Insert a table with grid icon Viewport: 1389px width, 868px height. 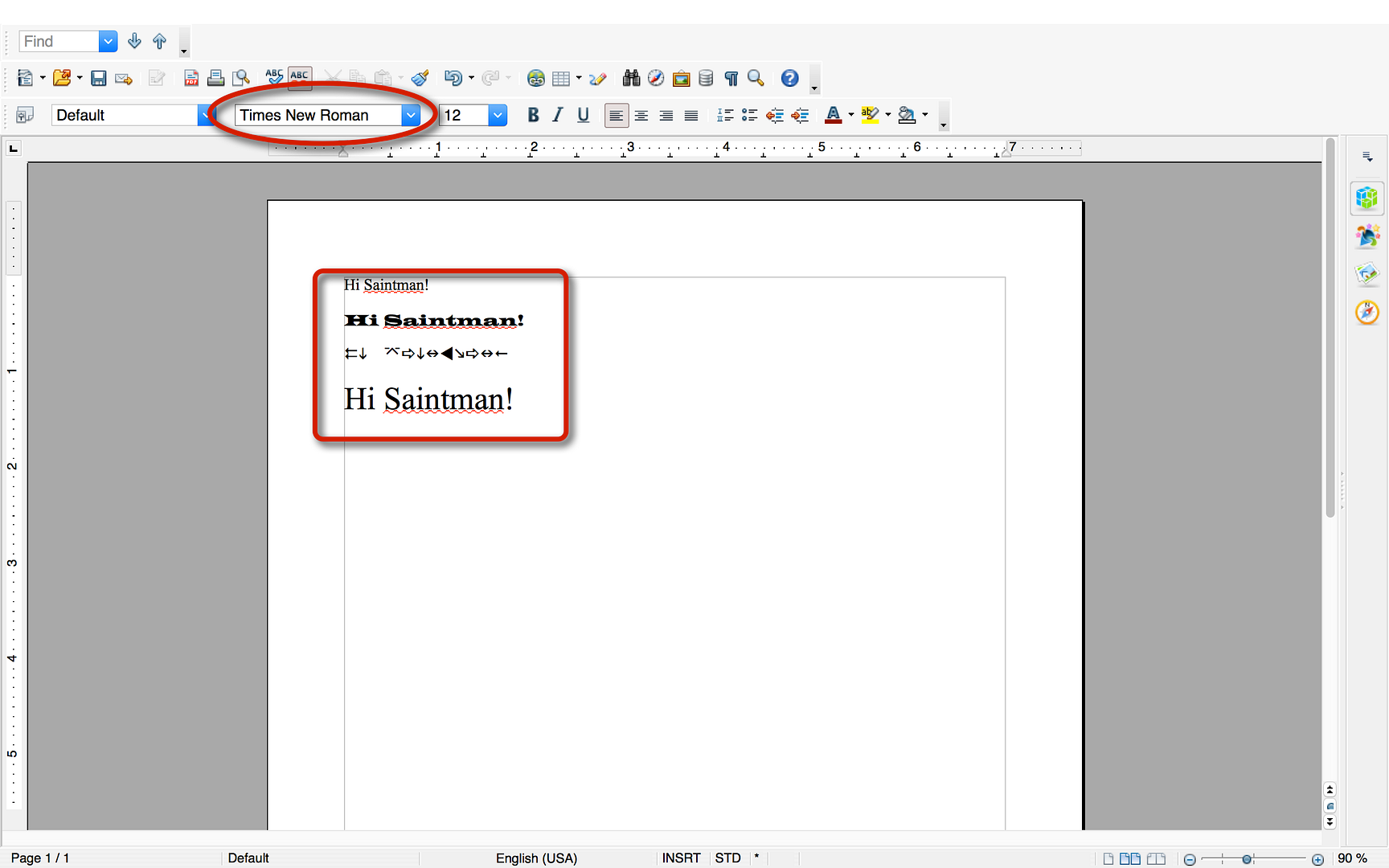click(561, 78)
